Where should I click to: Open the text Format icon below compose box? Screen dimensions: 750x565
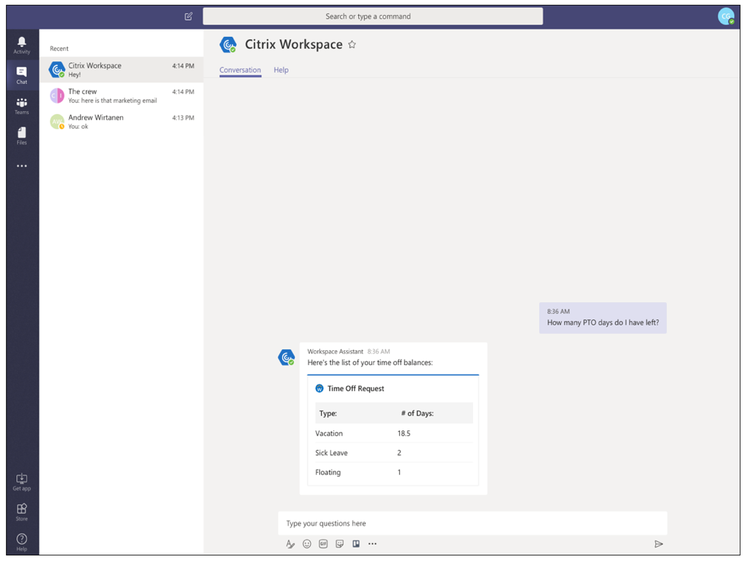click(x=290, y=544)
